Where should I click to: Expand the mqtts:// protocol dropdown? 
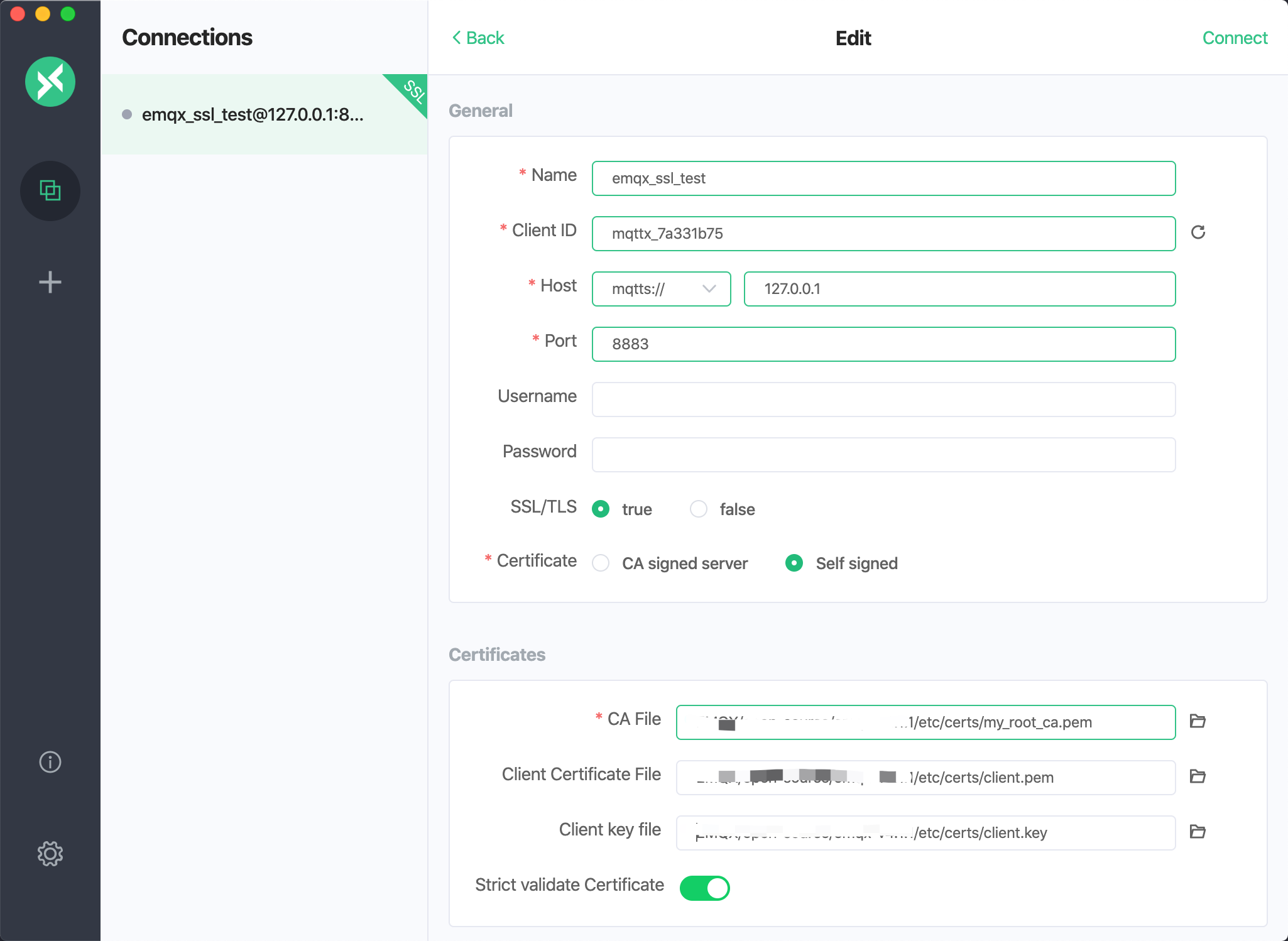pyautogui.click(x=661, y=289)
